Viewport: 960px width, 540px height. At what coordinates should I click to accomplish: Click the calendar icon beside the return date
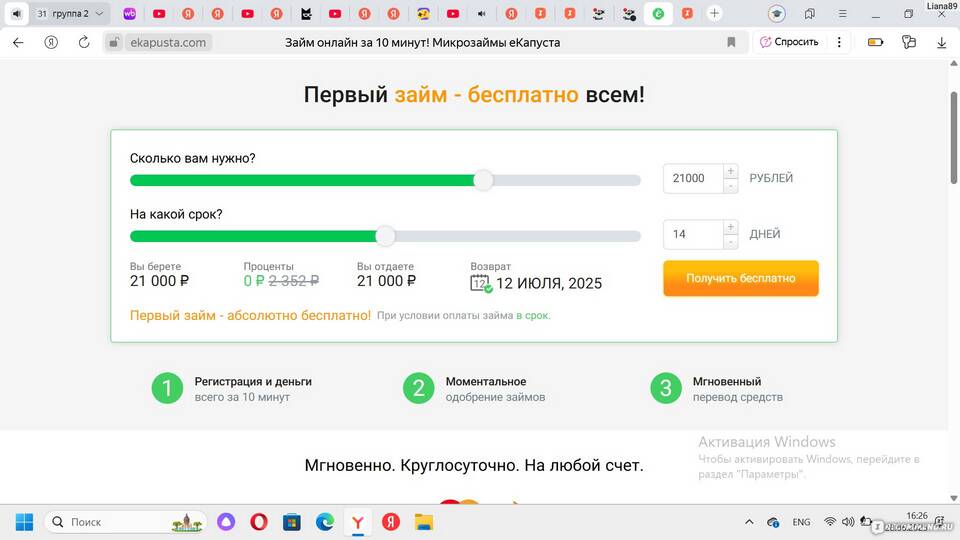[x=481, y=283]
